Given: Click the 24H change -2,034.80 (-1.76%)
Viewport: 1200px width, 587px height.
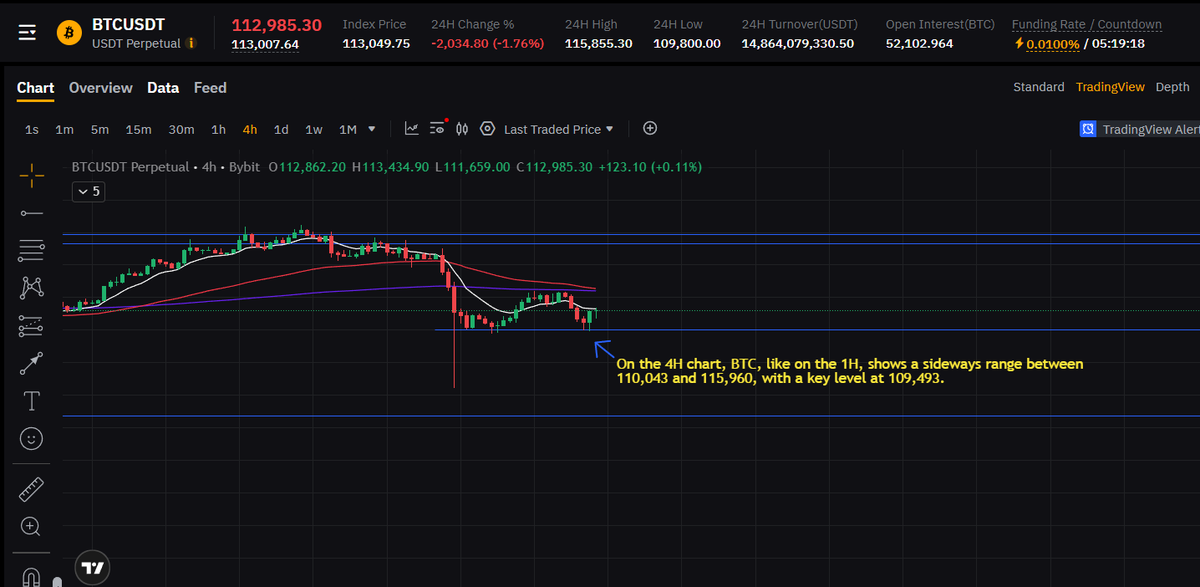Looking at the screenshot, I should (487, 44).
